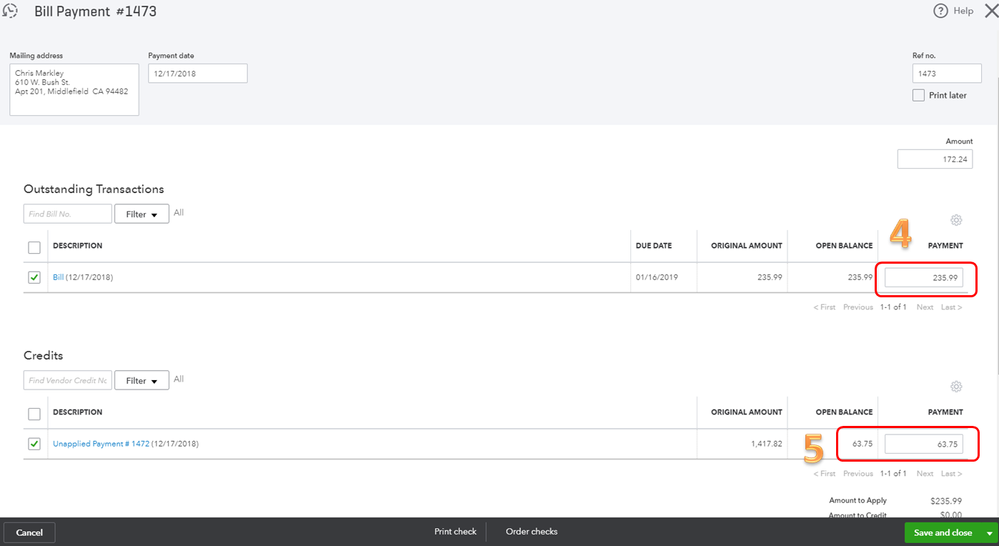Click the due date cell 01/16/2019

[657, 277]
